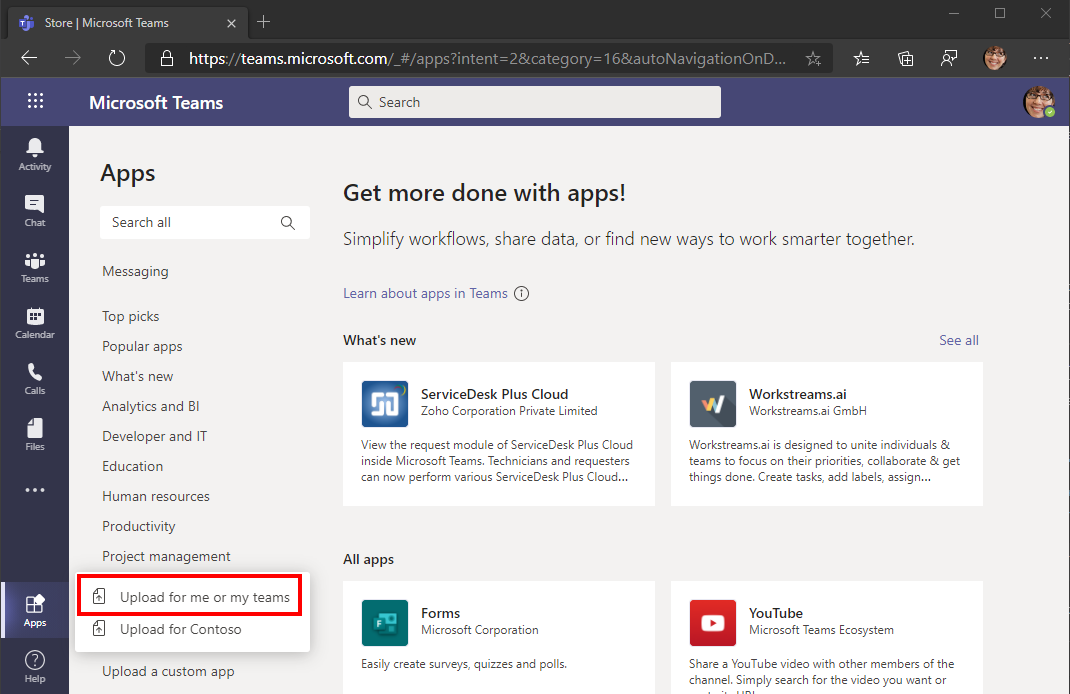Focus the Search all apps field
Screen dimensions: 1070x694
click(x=205, y=222)
